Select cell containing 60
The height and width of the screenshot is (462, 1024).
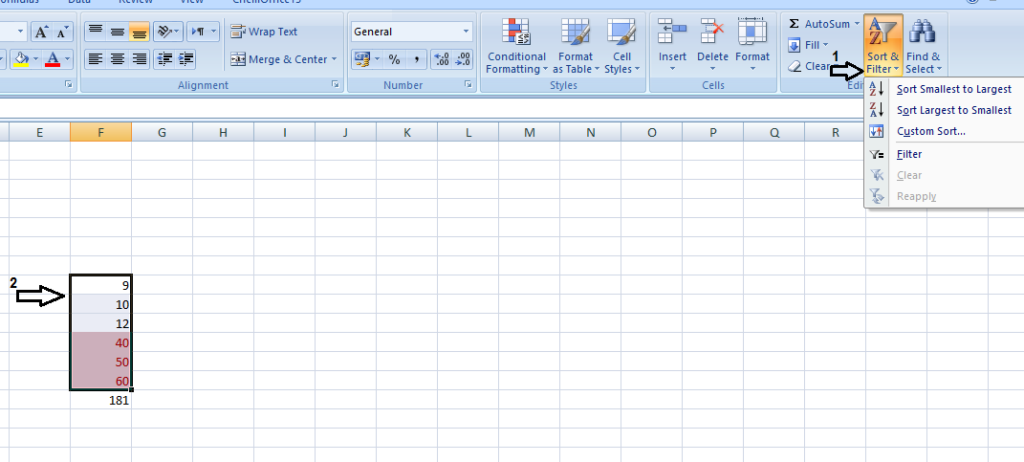(101, 381)
